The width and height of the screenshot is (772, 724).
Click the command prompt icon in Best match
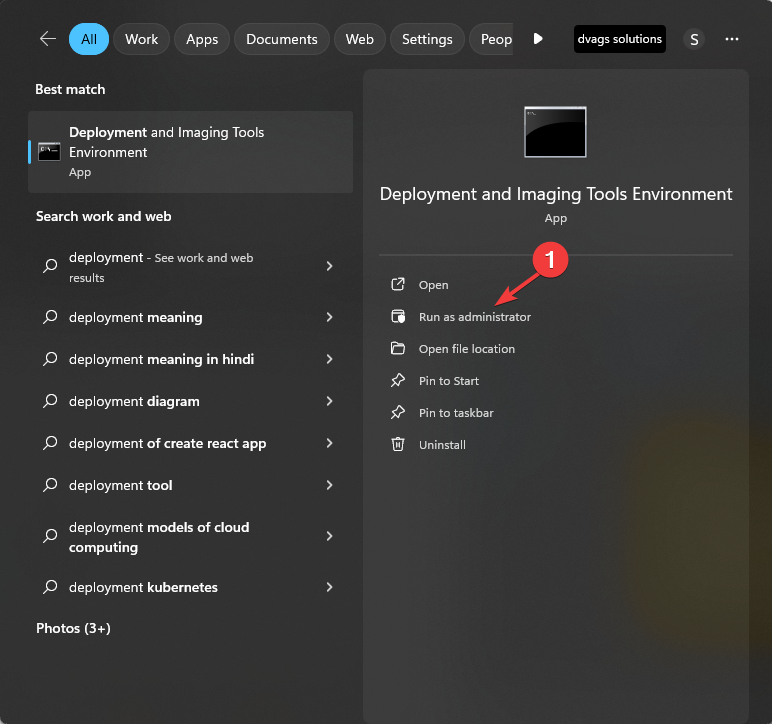(x=49, y=152)
